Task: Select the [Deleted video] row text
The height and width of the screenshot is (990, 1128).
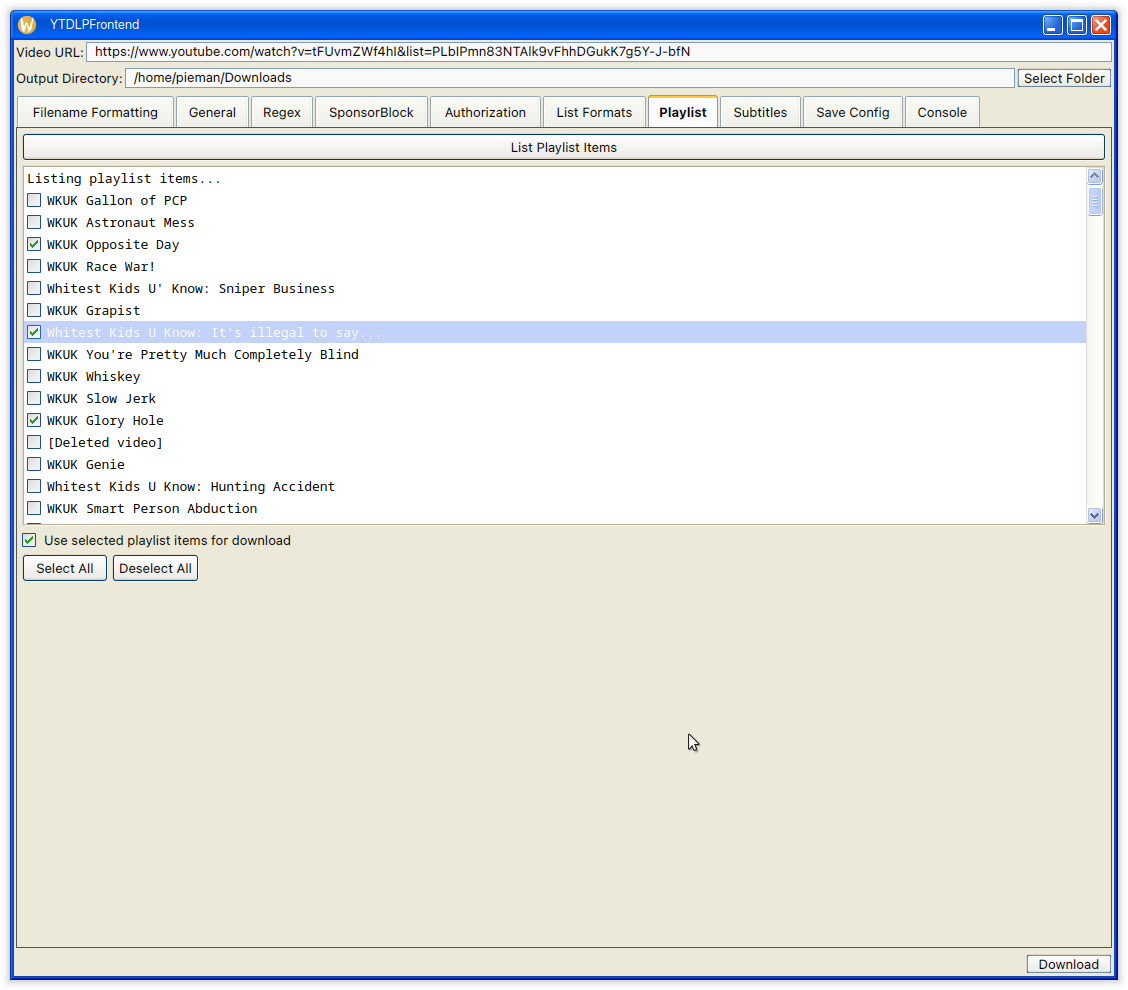Action: pyautogui.click(x=105, y=442)
